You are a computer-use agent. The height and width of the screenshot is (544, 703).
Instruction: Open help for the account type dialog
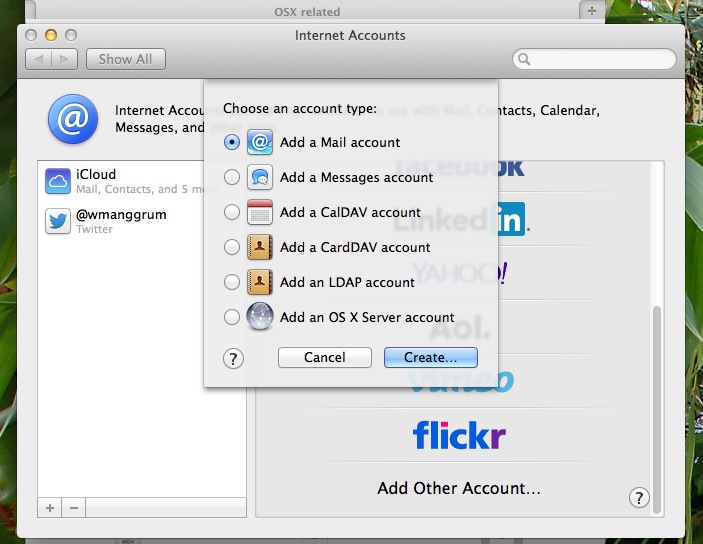233,358
